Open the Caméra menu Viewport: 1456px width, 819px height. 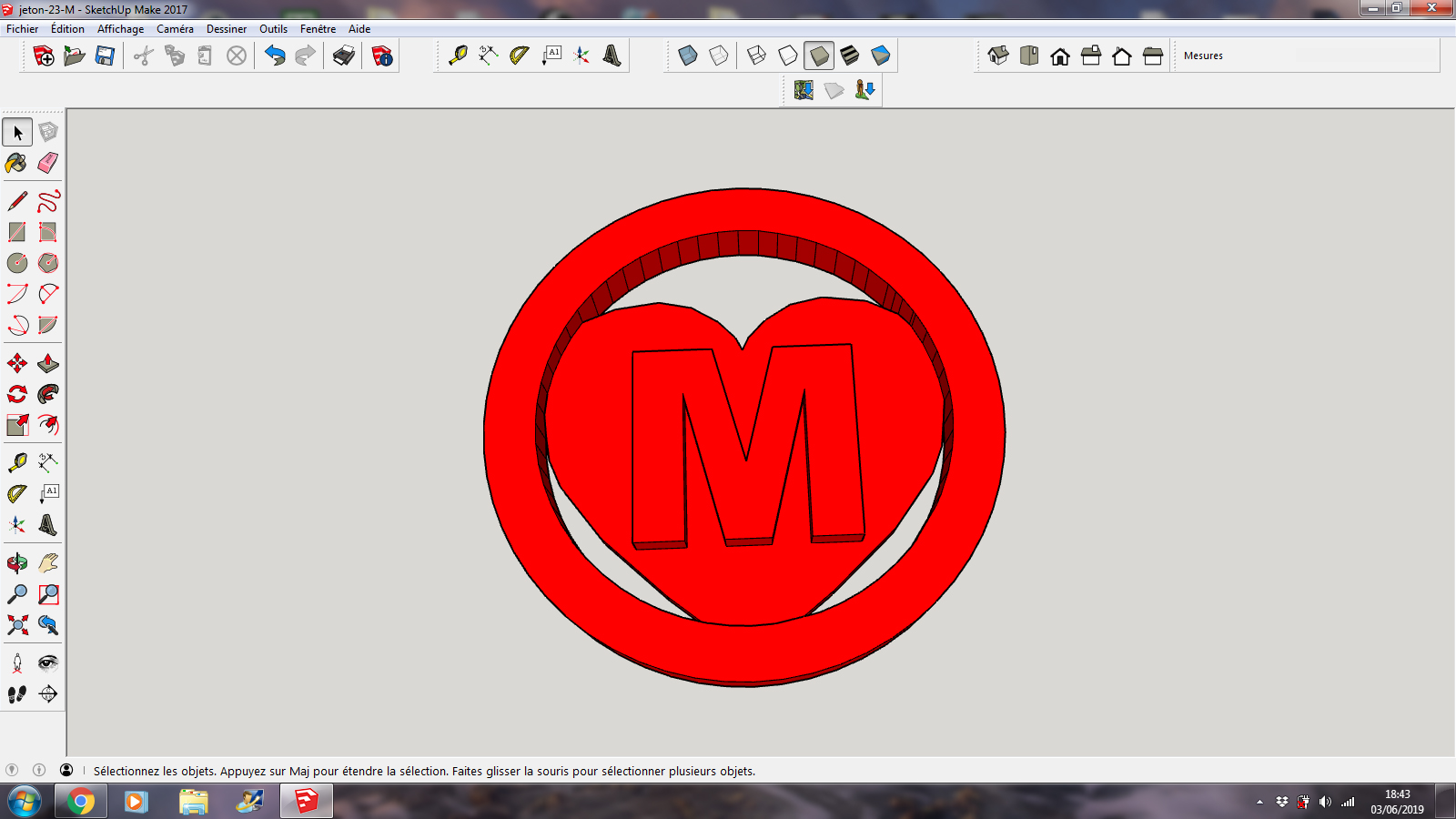pyautogui.click(x=175, y=29)
